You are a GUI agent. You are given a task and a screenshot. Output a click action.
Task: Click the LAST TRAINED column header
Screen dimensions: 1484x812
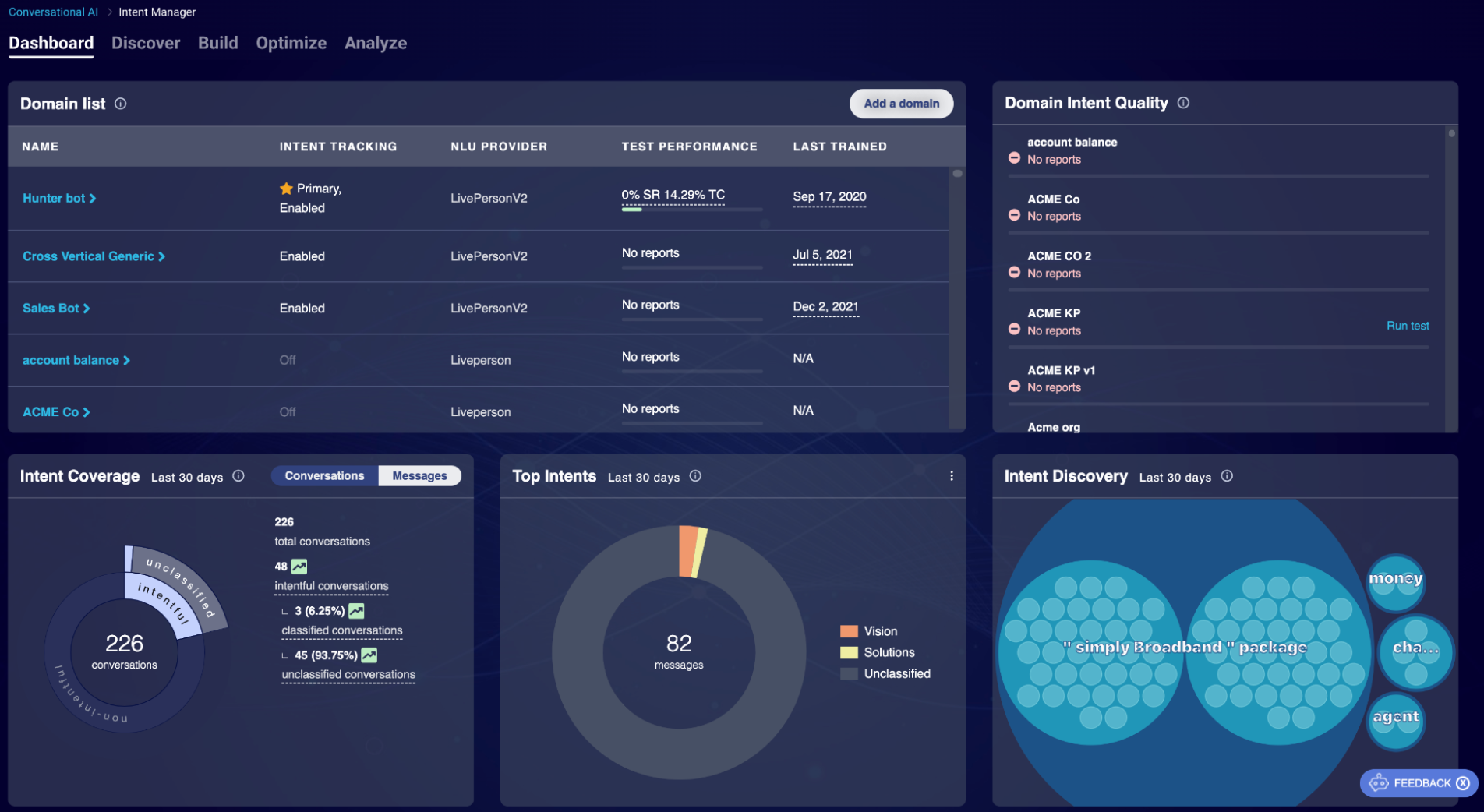840,147
